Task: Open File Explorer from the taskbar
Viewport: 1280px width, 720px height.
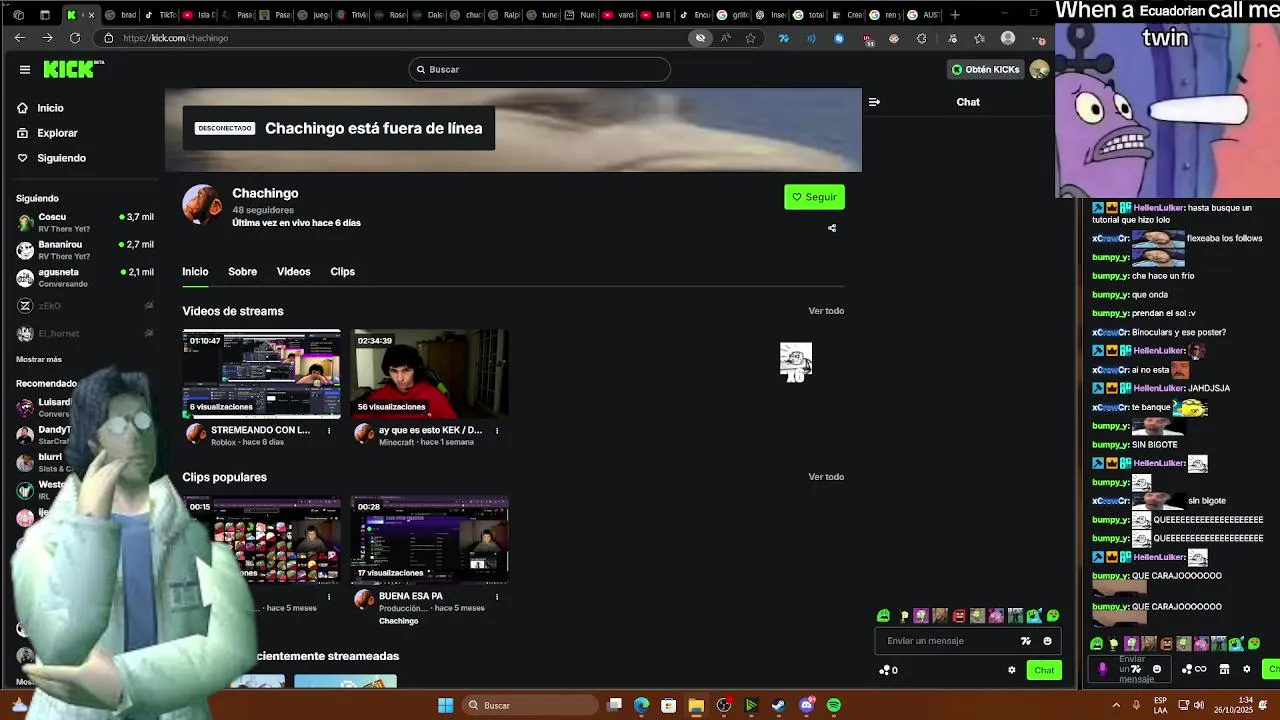Action: [x=696, y=706]
